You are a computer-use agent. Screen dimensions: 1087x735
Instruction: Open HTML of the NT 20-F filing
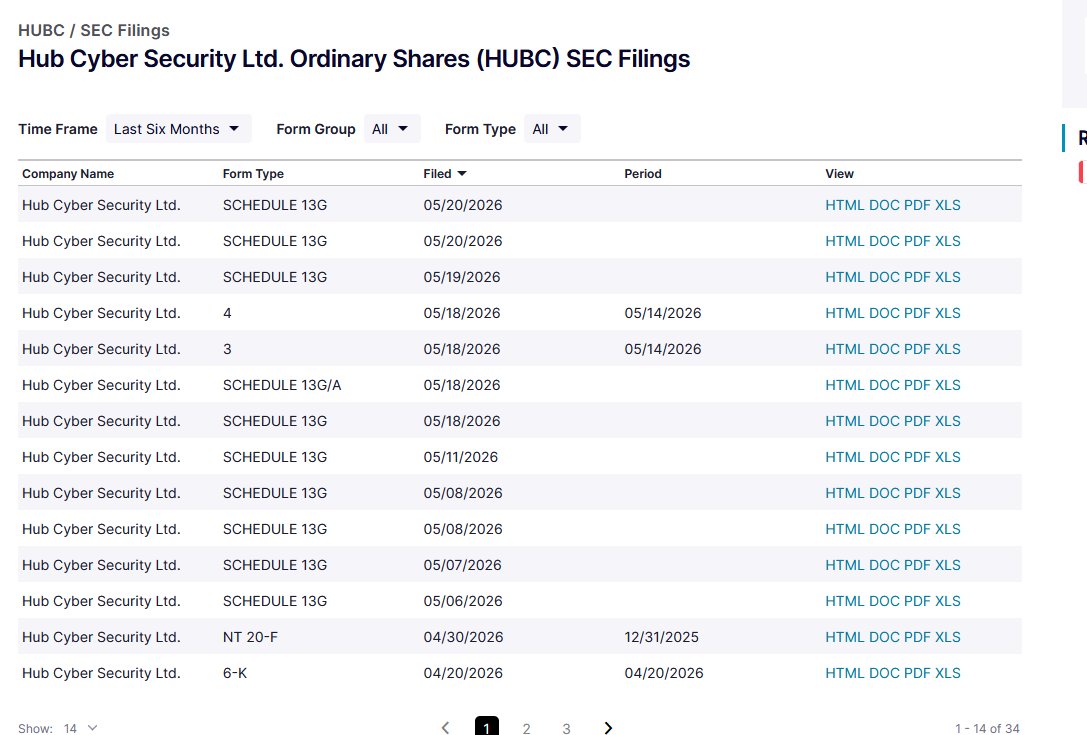pyautogui.click(x=844, y=637)
